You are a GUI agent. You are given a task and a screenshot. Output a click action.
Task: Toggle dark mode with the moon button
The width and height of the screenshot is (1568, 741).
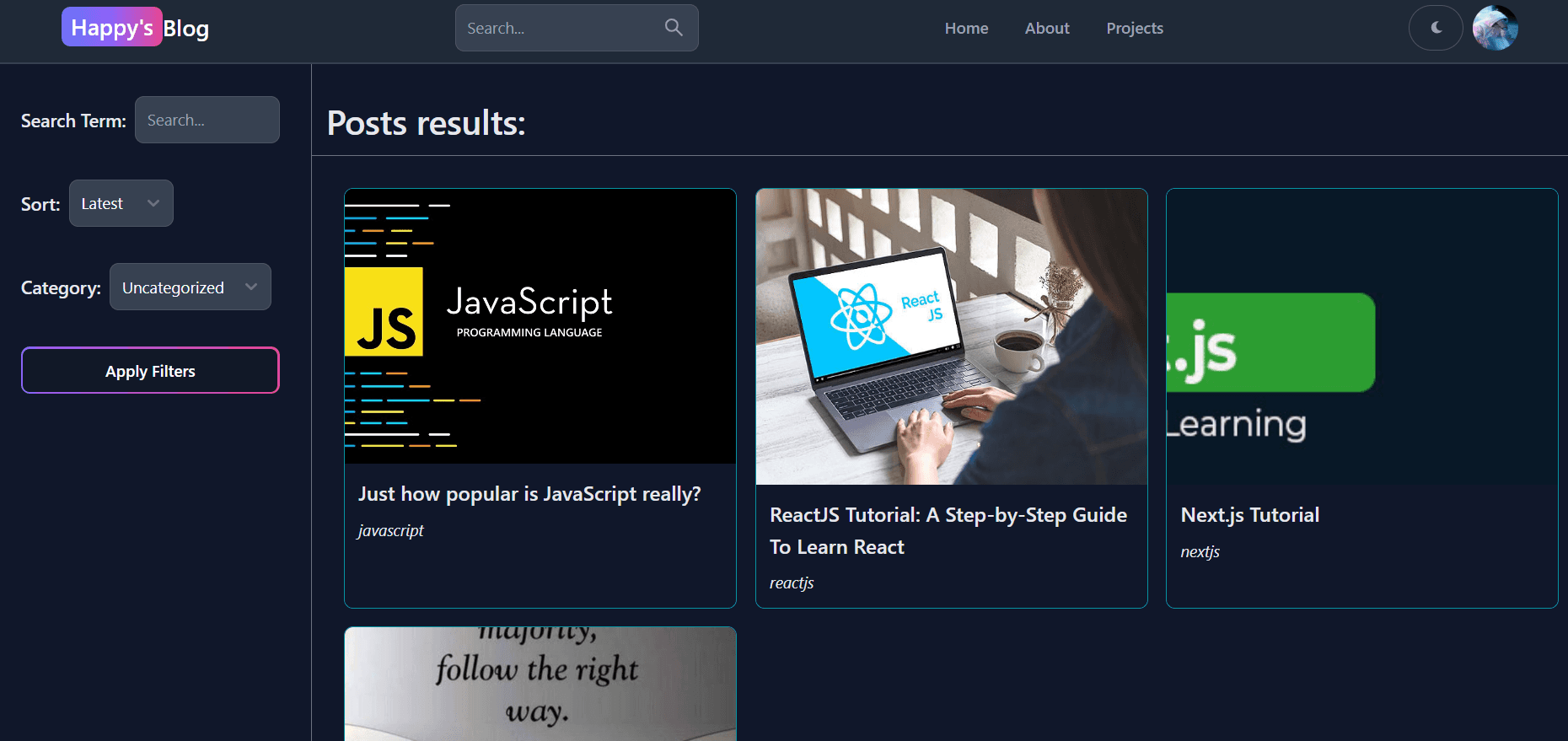(x=1436, y=28)
